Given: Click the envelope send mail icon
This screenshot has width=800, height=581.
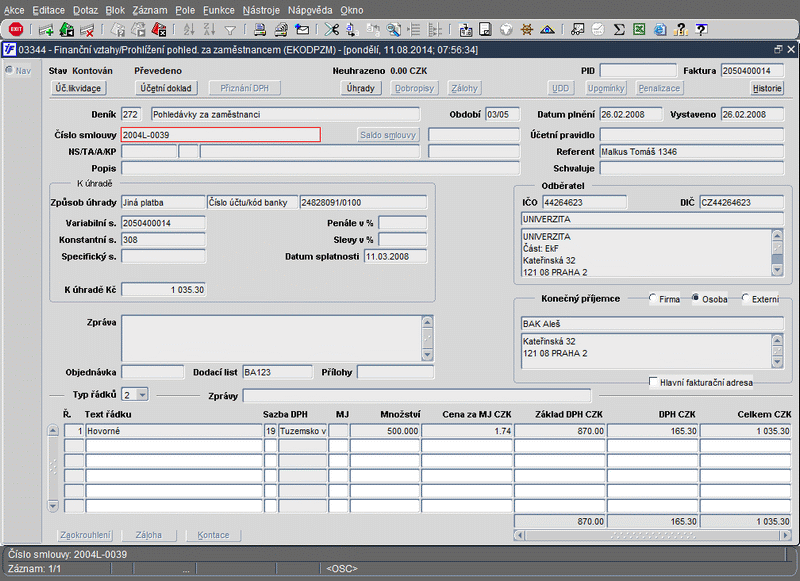Looking at the screenshot, I should pos(303,30).
